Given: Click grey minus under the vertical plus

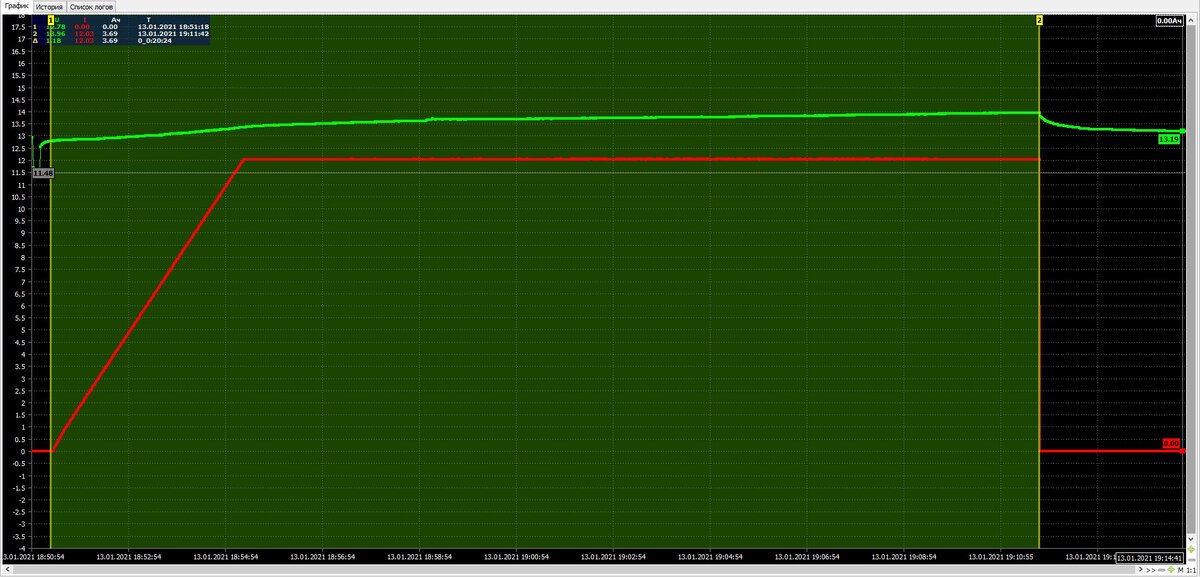Looking at the screenshot, I should [1191, 560].
